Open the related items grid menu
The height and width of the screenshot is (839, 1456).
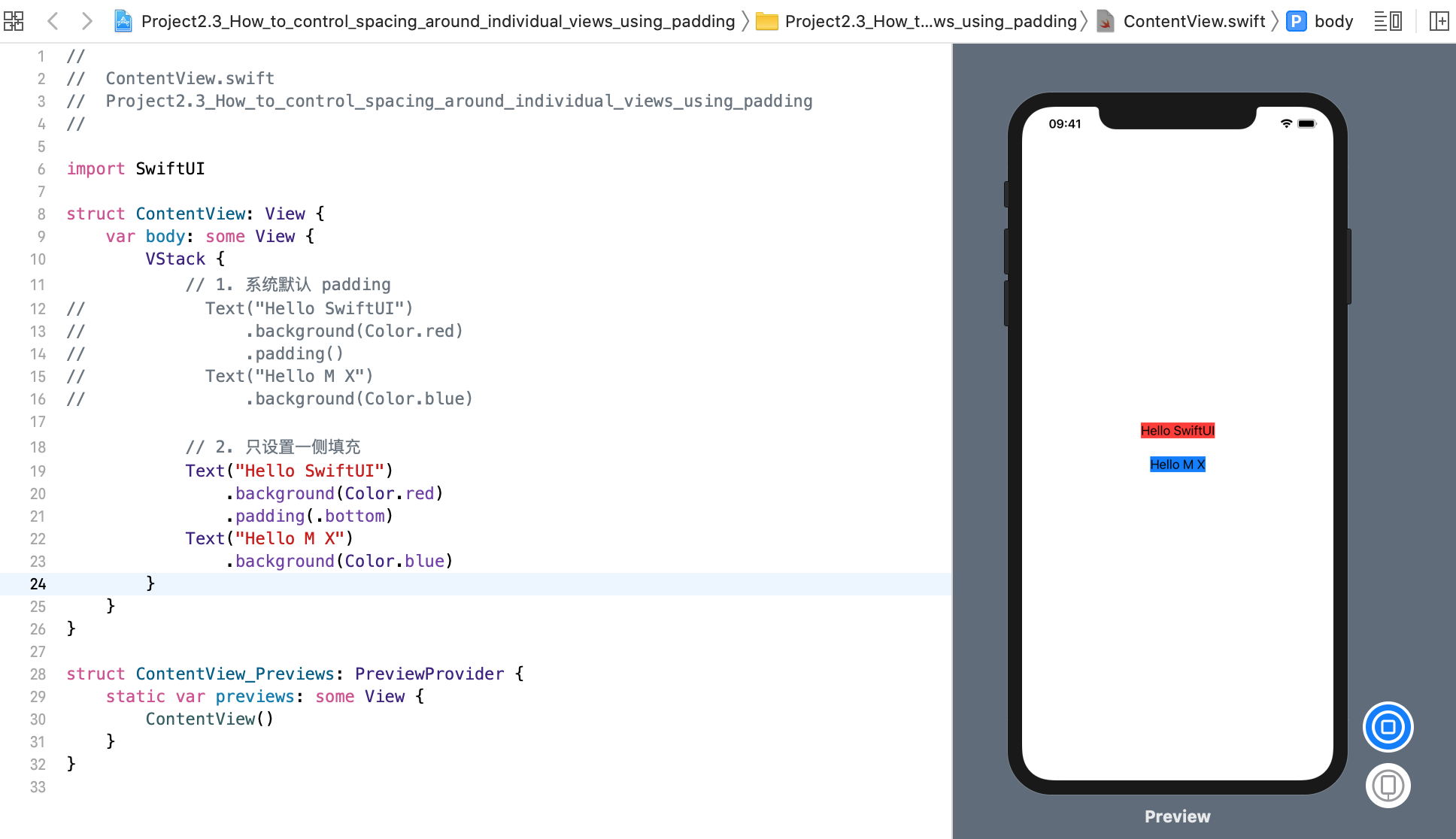point(14,21)
